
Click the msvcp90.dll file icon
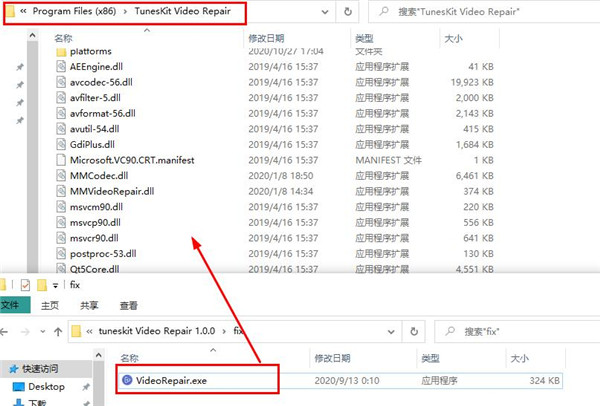tap(61, 222)
